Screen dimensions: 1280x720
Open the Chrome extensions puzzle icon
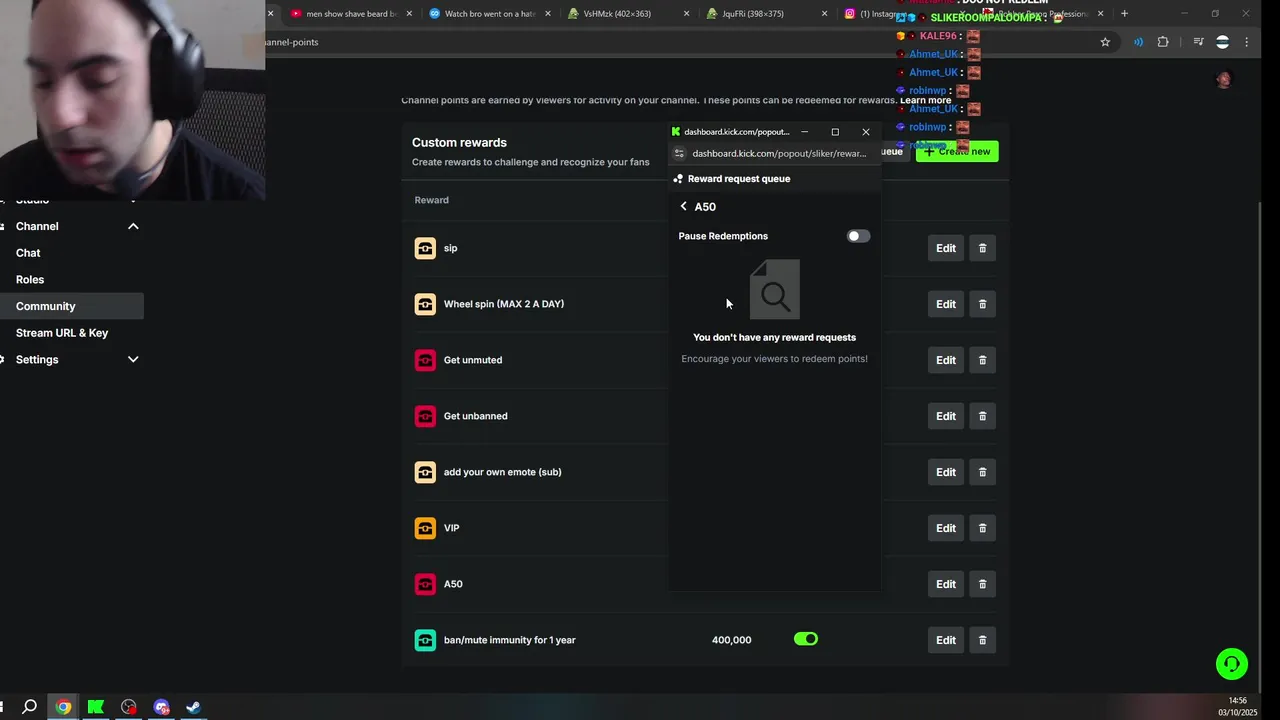(x=1163, y=42)
